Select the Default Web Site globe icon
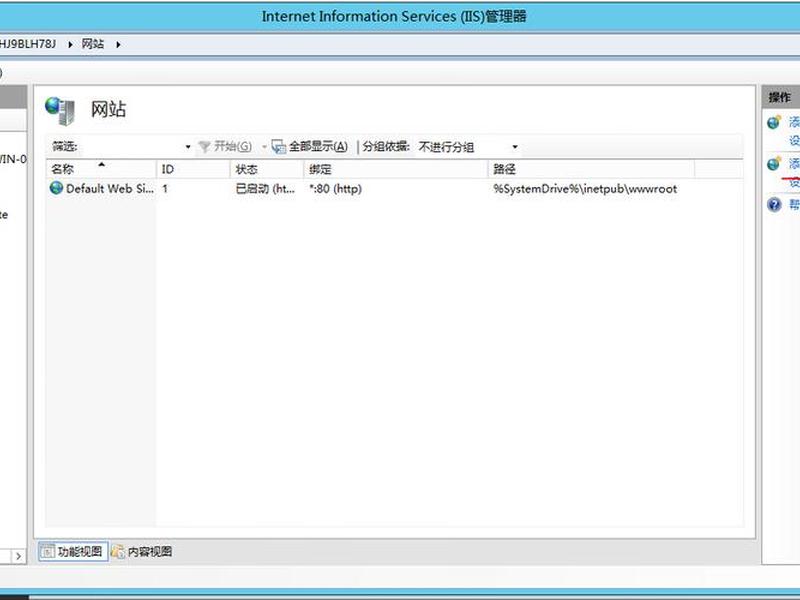The image size is (800, 600). (56, 188)
